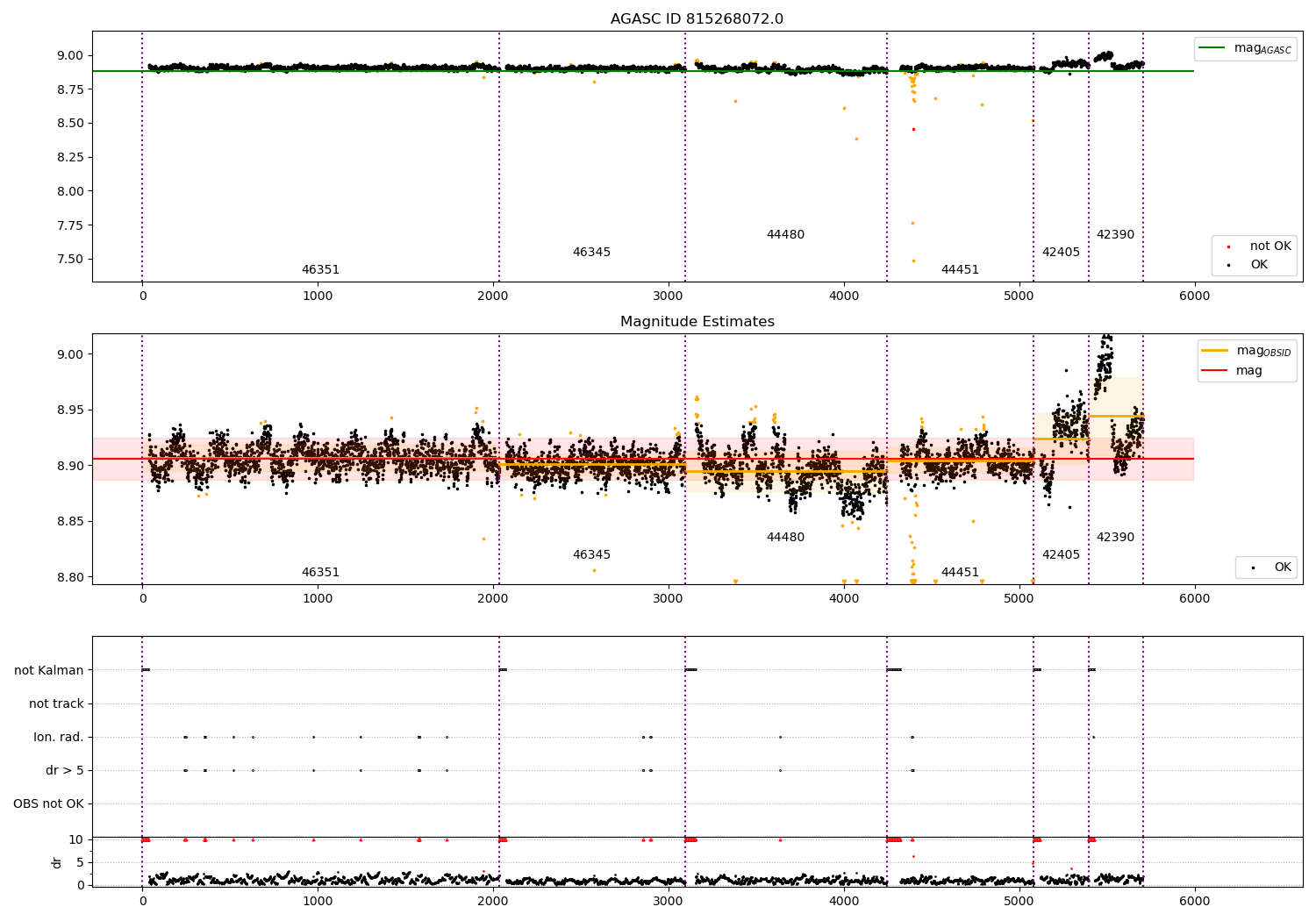The height and width of the screenshot is (921, 1316).
Task: Click the 'not Kalman' axis label
Action: pos(49,670)
